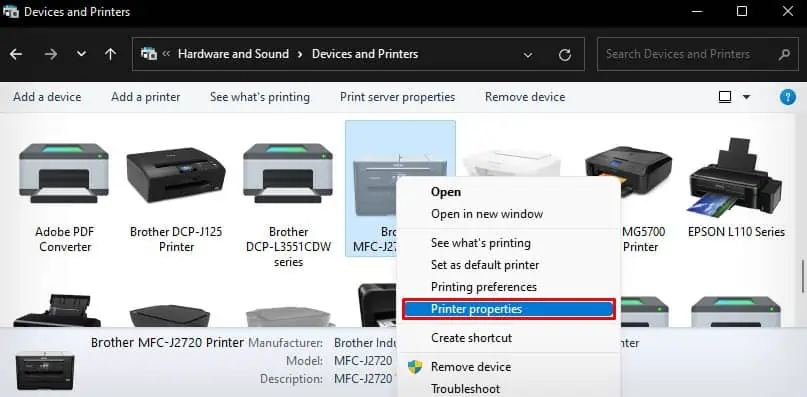The image size is (807, 397).
Task: Select the Adobe PDF Converter printer icon
Action: click(64, 174)
